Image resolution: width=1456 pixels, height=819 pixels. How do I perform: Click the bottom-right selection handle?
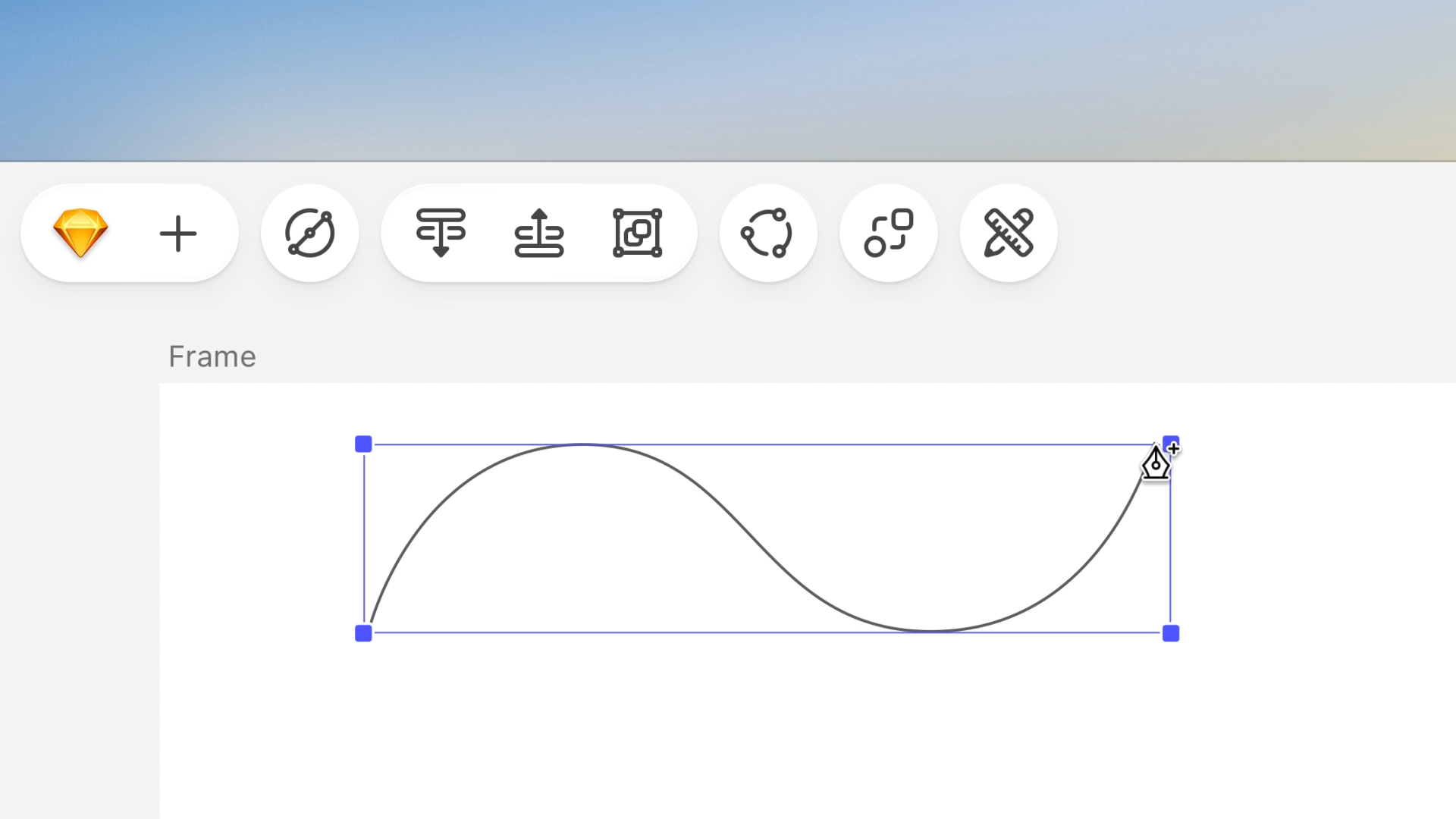point(1170,633)
